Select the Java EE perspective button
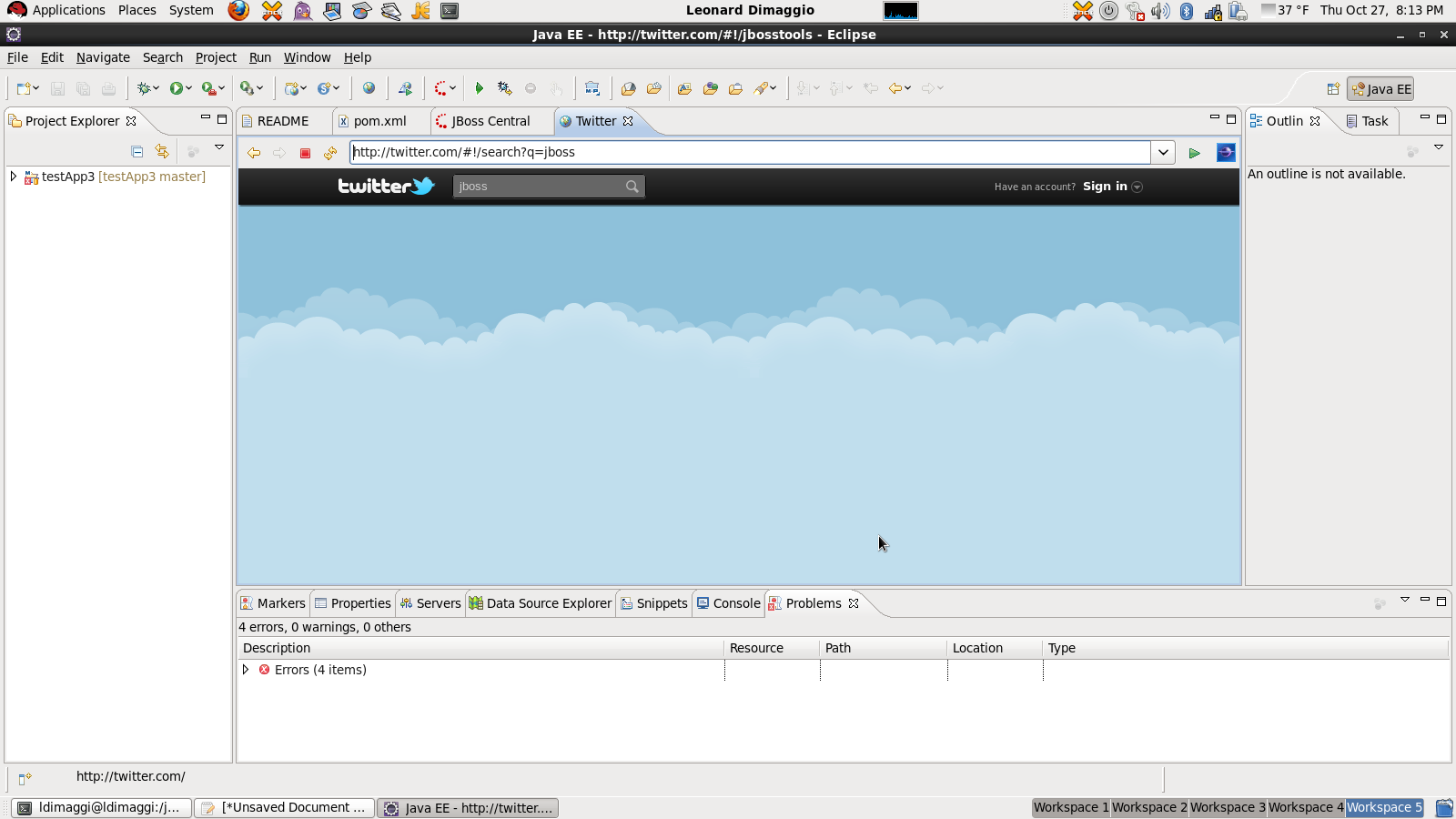Image resolution: width=1456 pixels, height=819 pixels. [1380, 89]
